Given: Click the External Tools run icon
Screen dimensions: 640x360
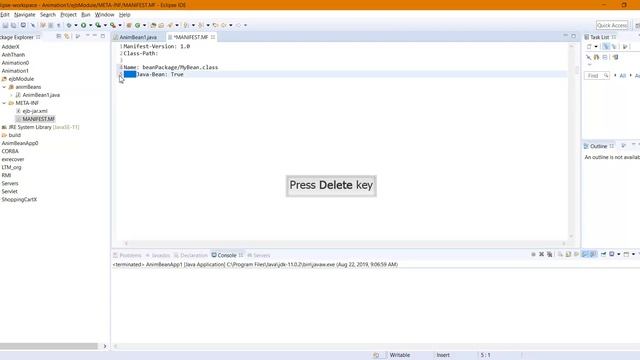Looking at the screenshot, I should 113,25.
